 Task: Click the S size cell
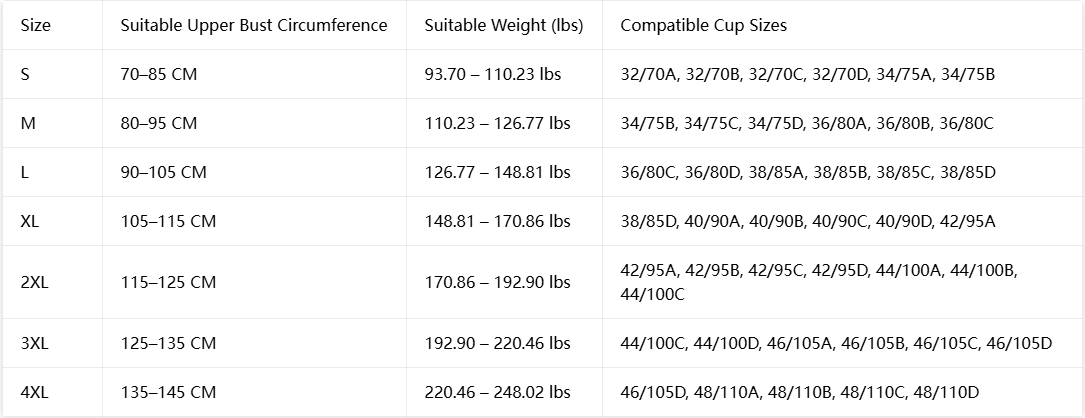coord(26,74)
